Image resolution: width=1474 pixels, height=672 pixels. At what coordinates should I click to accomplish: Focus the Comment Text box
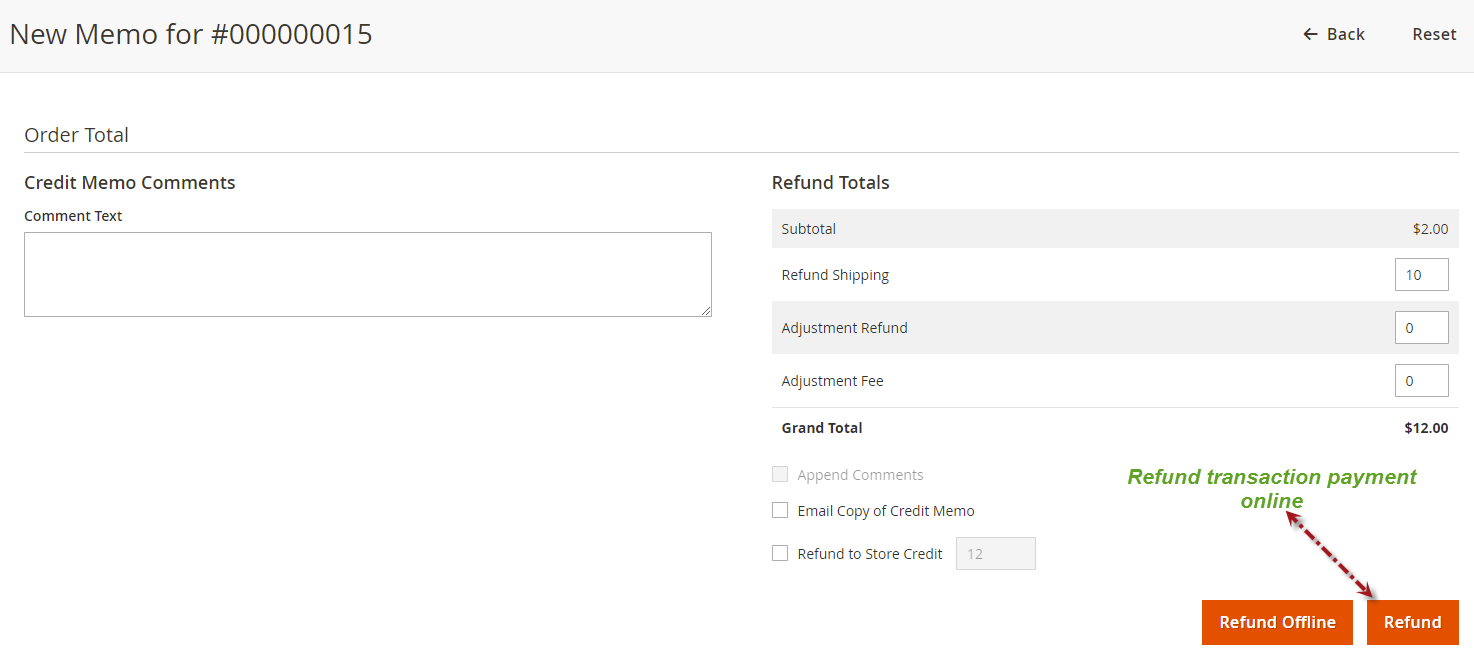(367, 274)
